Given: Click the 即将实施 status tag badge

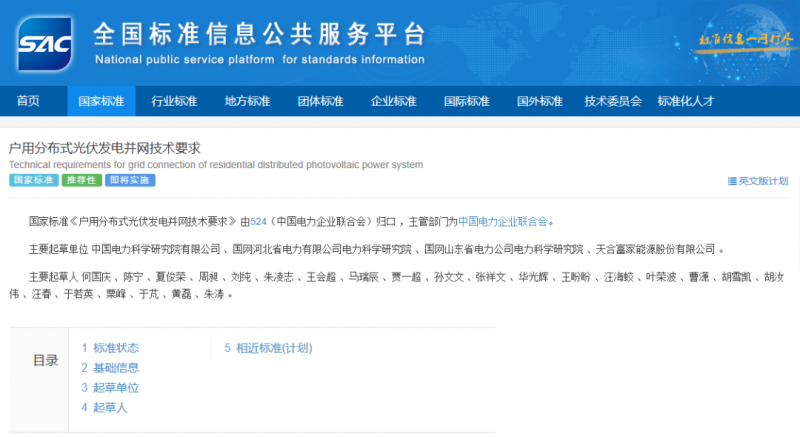Looking at the screenshot, I should 130,181.
